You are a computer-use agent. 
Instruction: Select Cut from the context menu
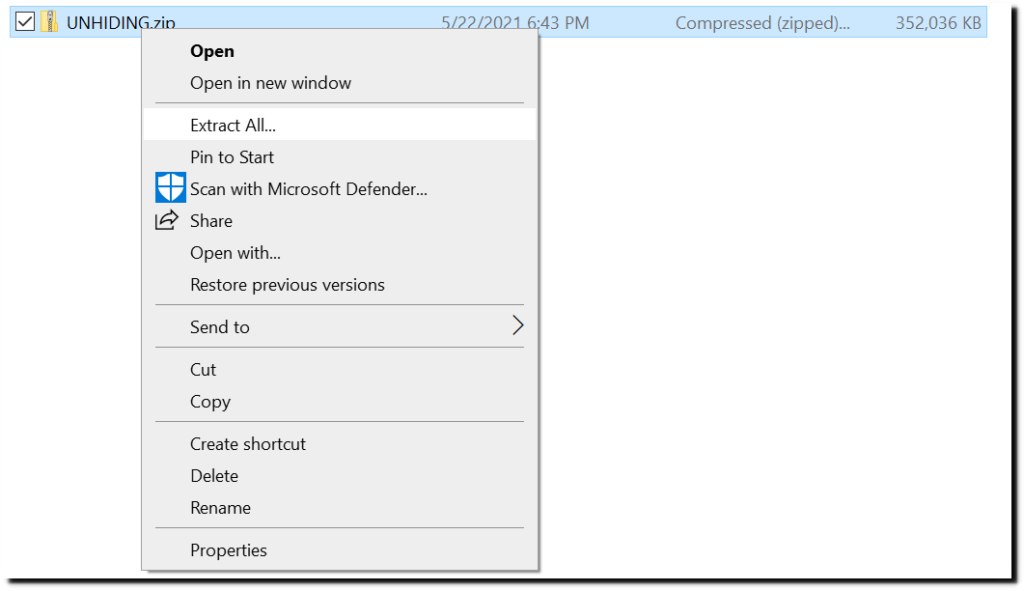340,370
